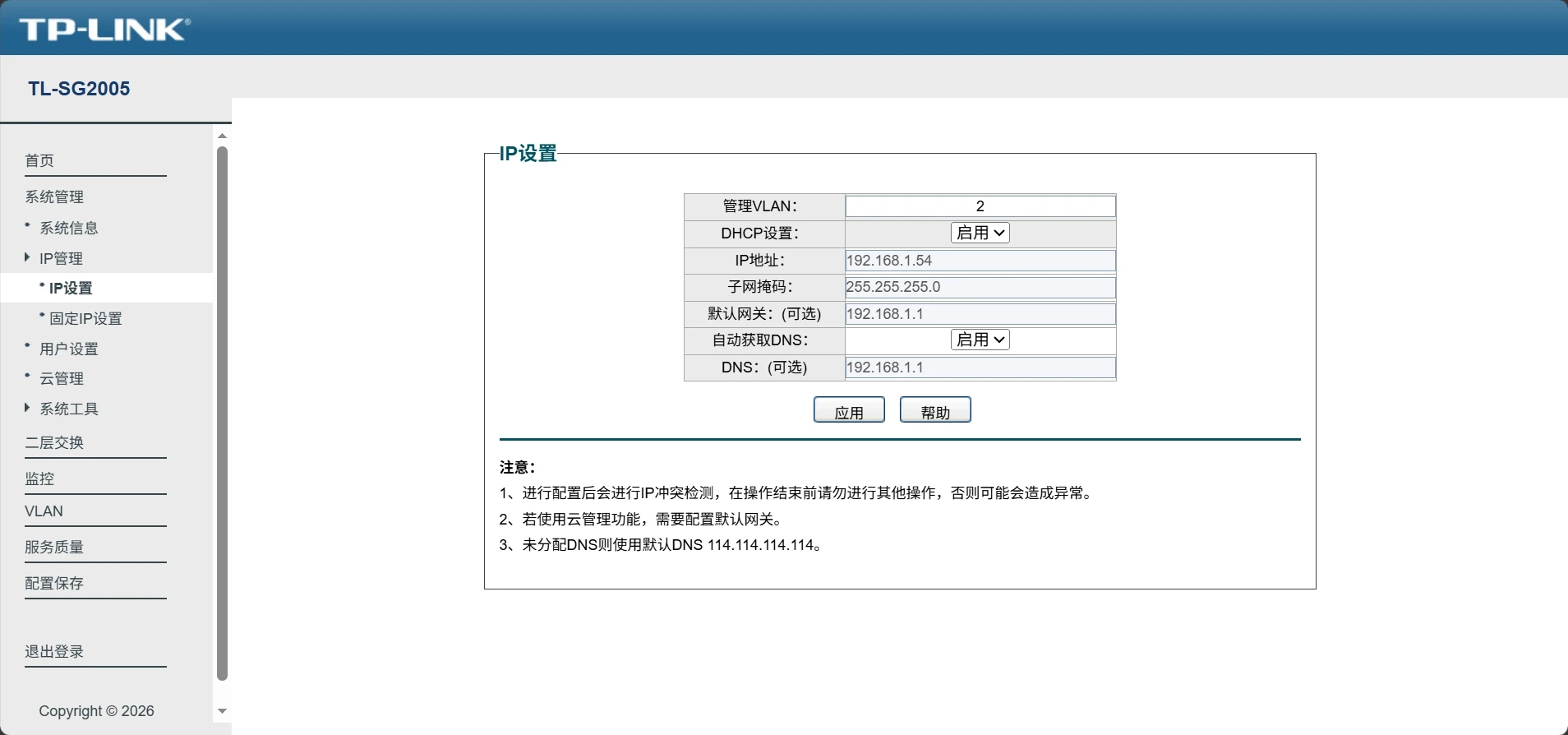The width and height of the screenshot is (1568, 735).
Task: Open 固定IP设置 in the sidebar
Action: click(x=85, y=318)
